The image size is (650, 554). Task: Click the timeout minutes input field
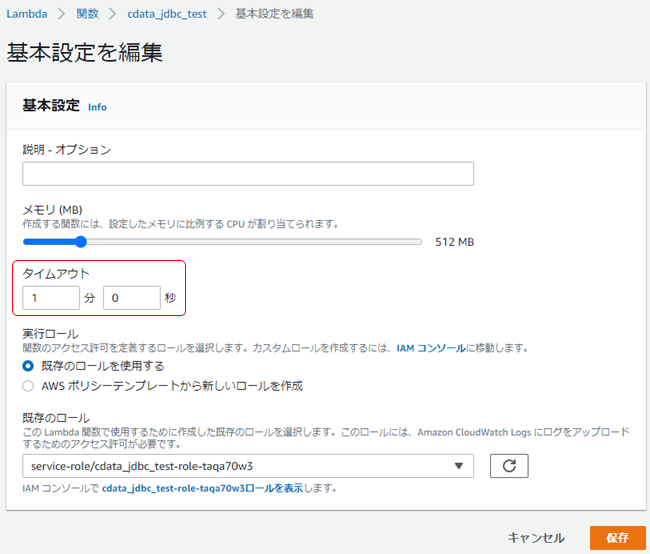[x=51, y=298]
